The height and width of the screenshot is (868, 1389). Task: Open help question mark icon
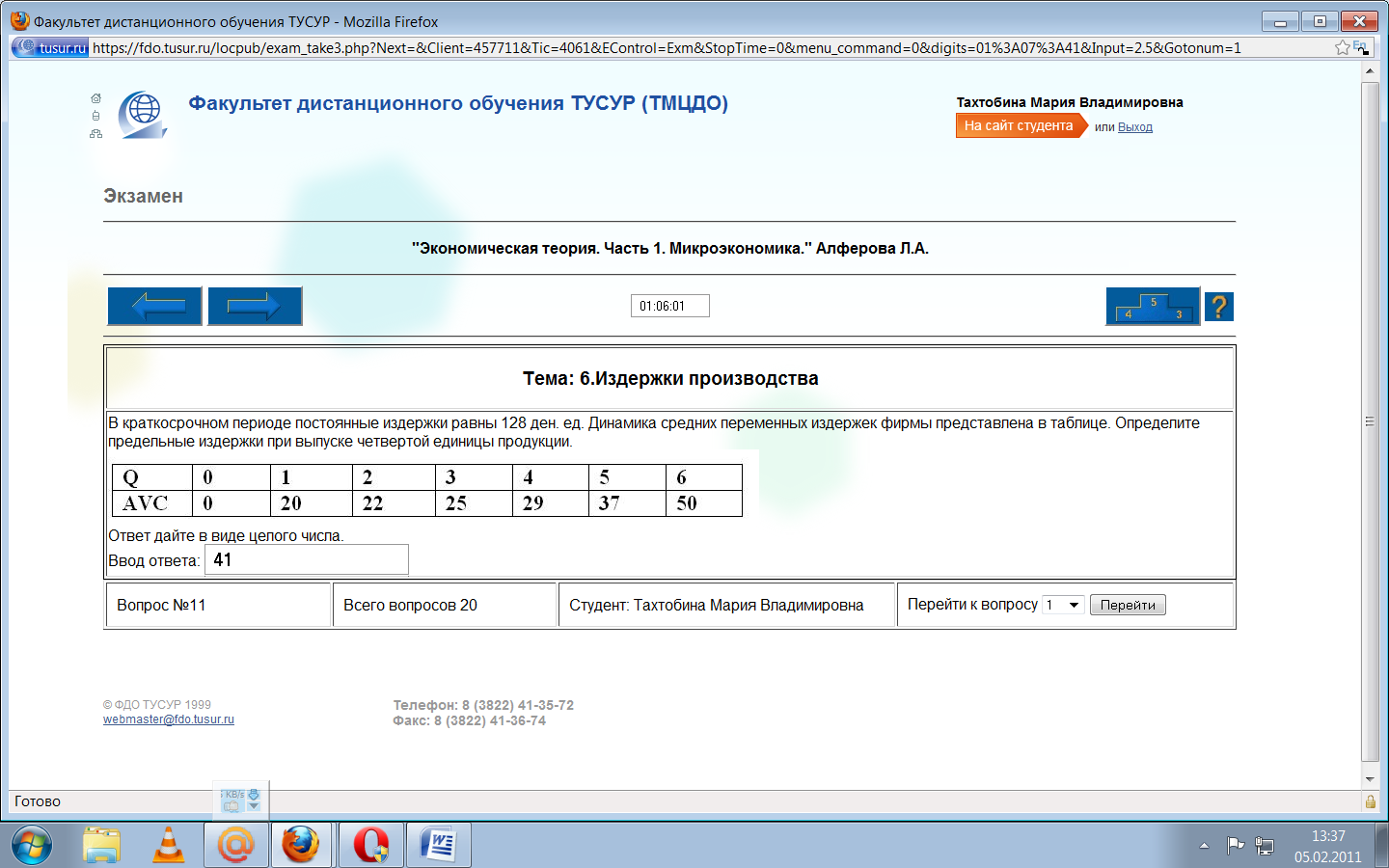[x=1219, y=307]
